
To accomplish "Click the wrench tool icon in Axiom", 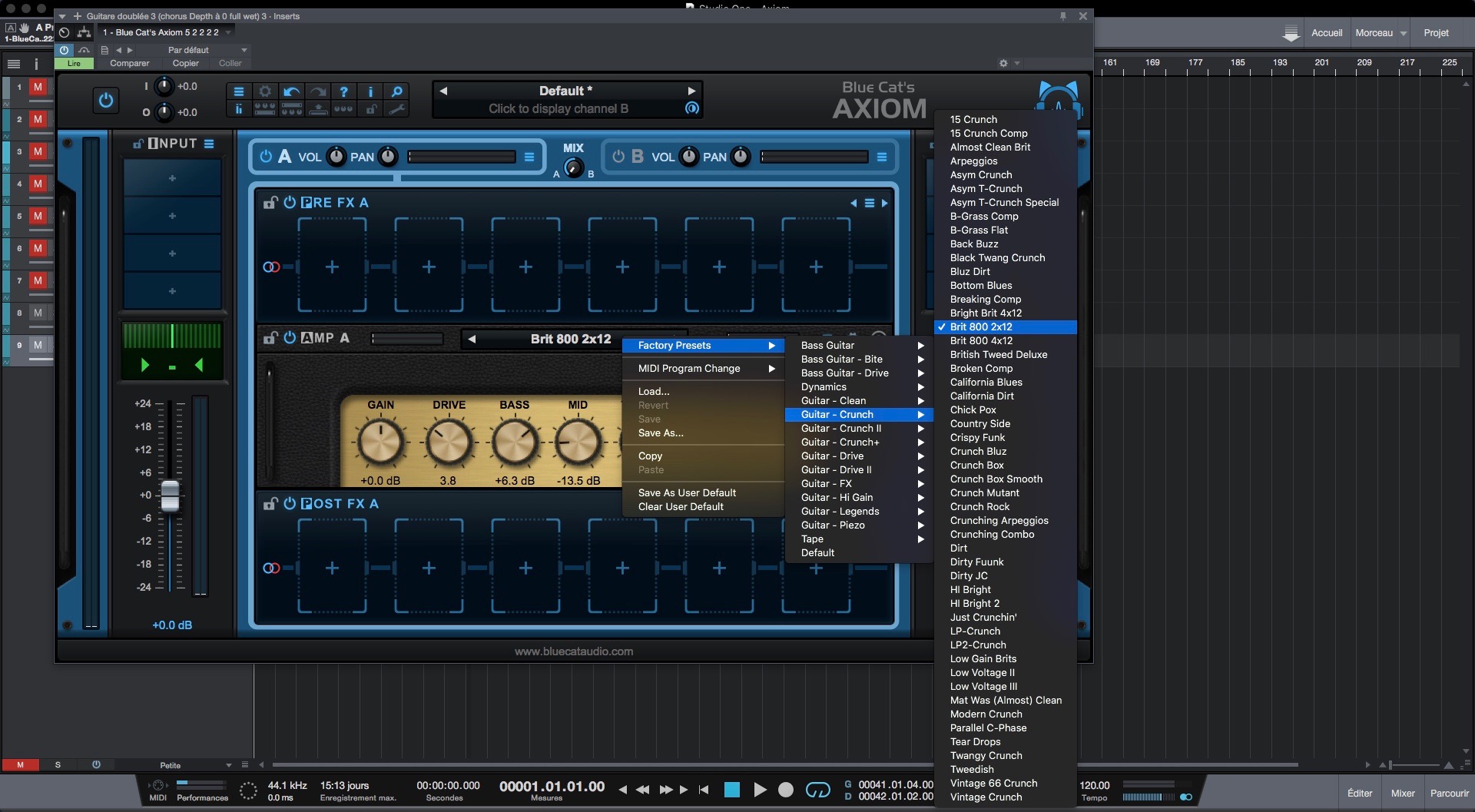I will point(397,110).
